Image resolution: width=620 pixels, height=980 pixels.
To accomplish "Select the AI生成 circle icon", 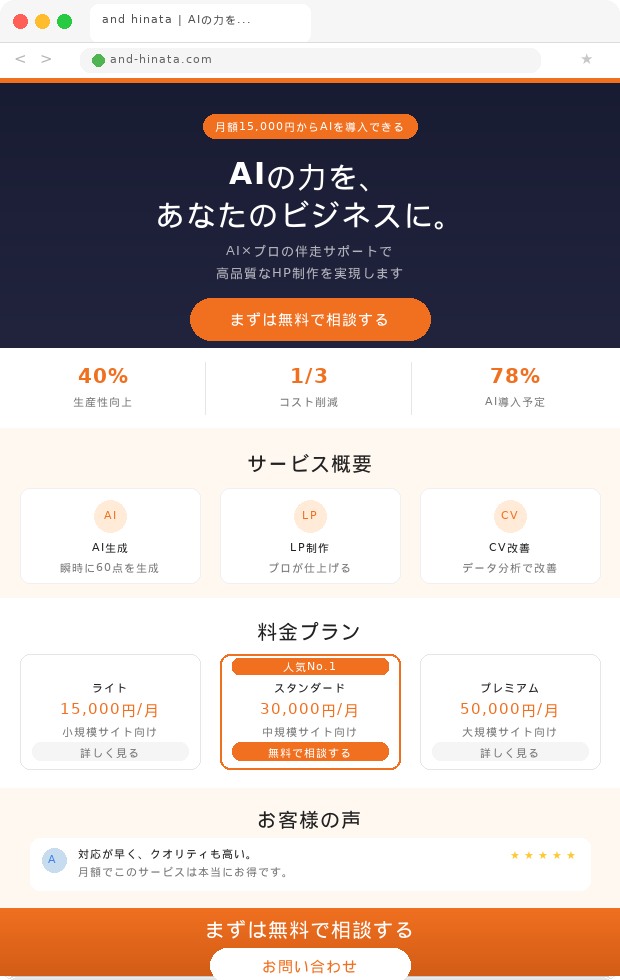I will point(110,516).
